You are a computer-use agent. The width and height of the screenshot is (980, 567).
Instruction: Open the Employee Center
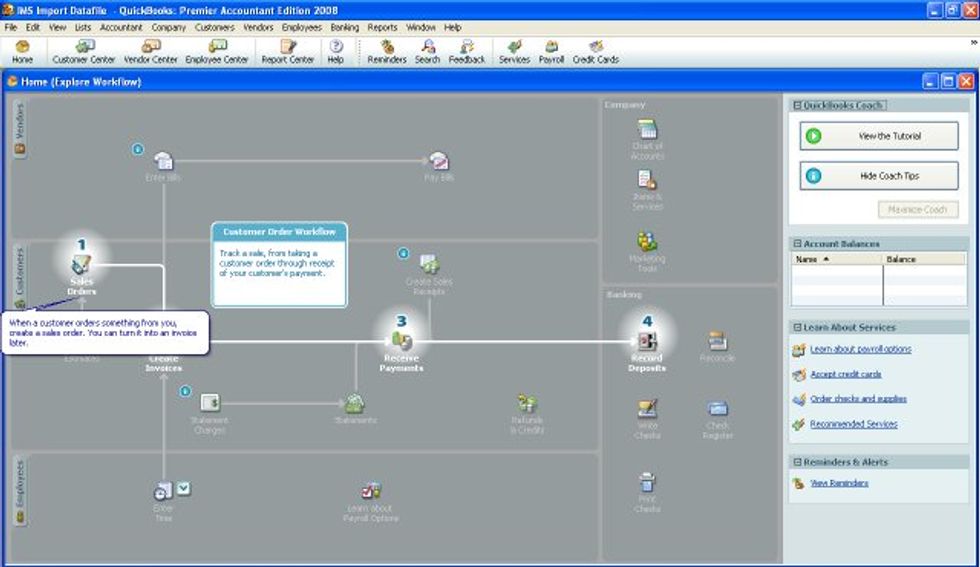(217, 51)
